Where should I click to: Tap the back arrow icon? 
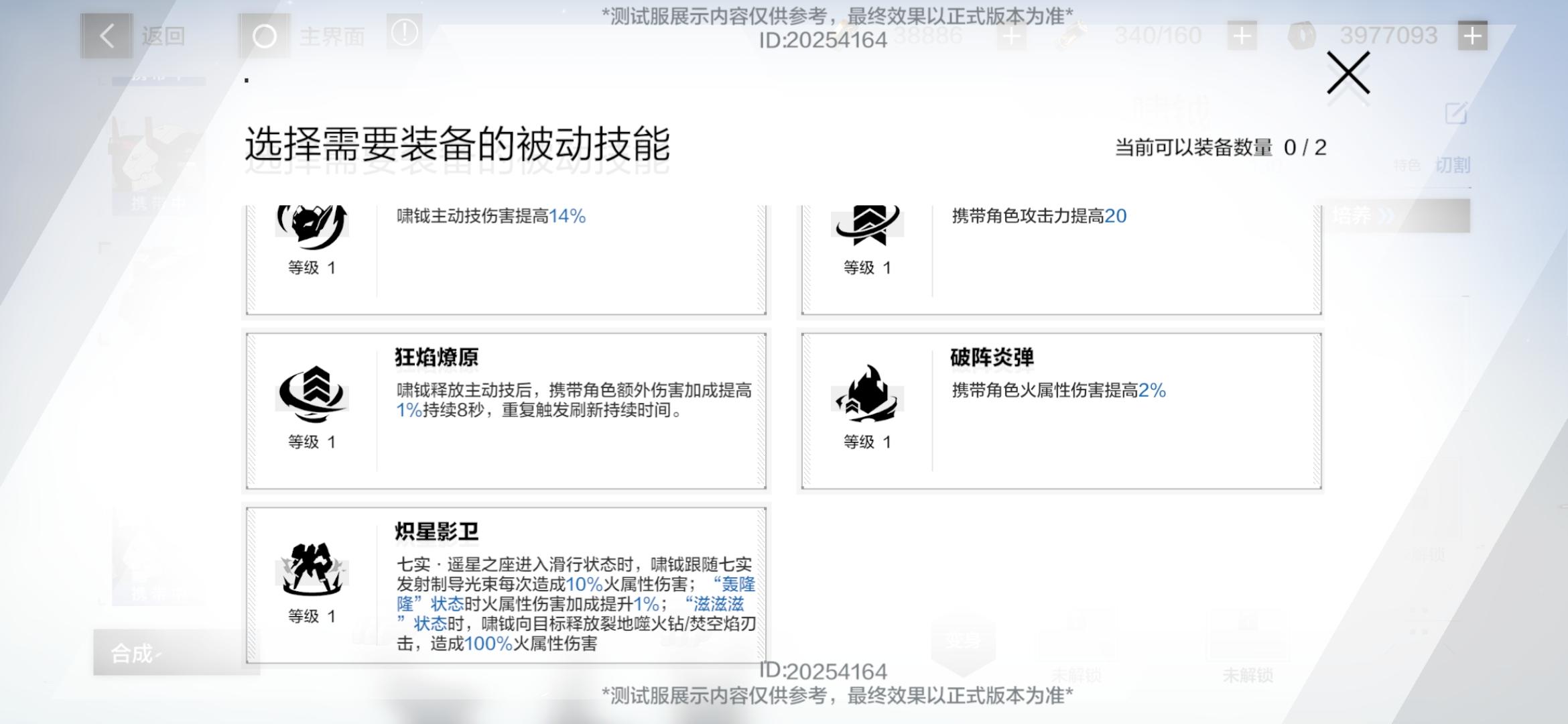pyautogui.click(x=107, y=36)
